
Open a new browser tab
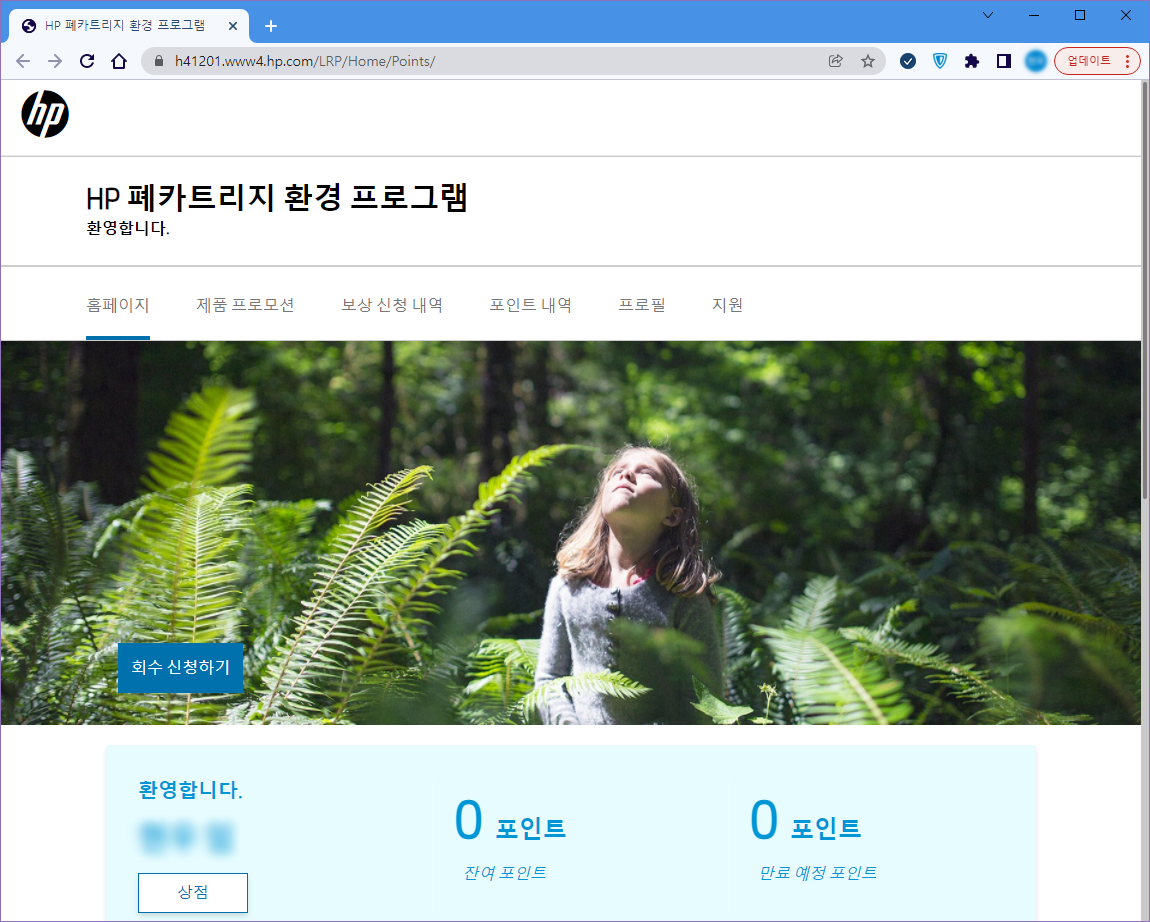coord(271,26)
